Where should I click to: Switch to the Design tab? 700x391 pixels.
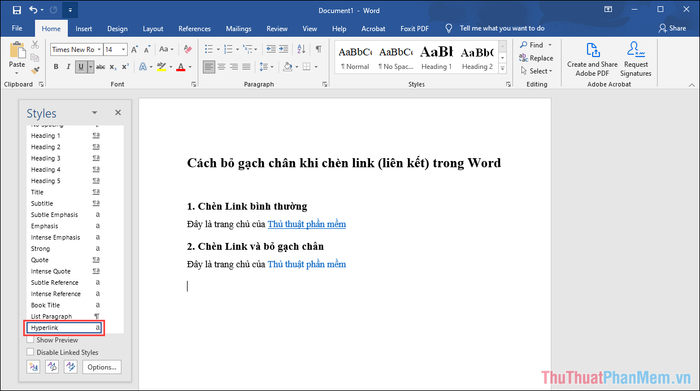click(x=117, y=28)
